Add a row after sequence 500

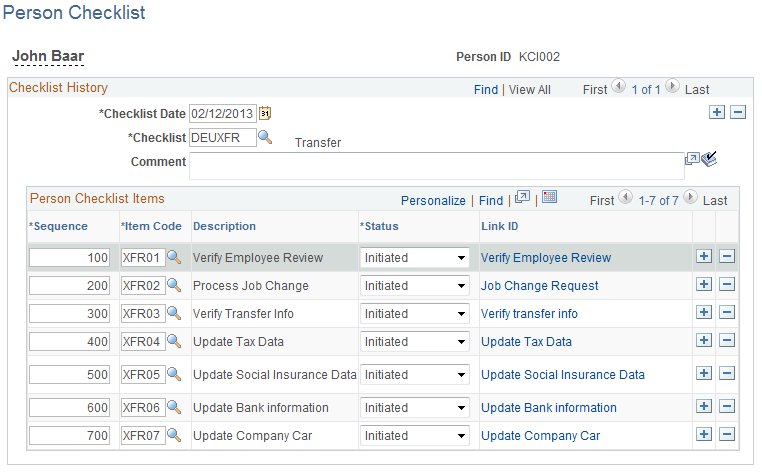click(704, 373)
